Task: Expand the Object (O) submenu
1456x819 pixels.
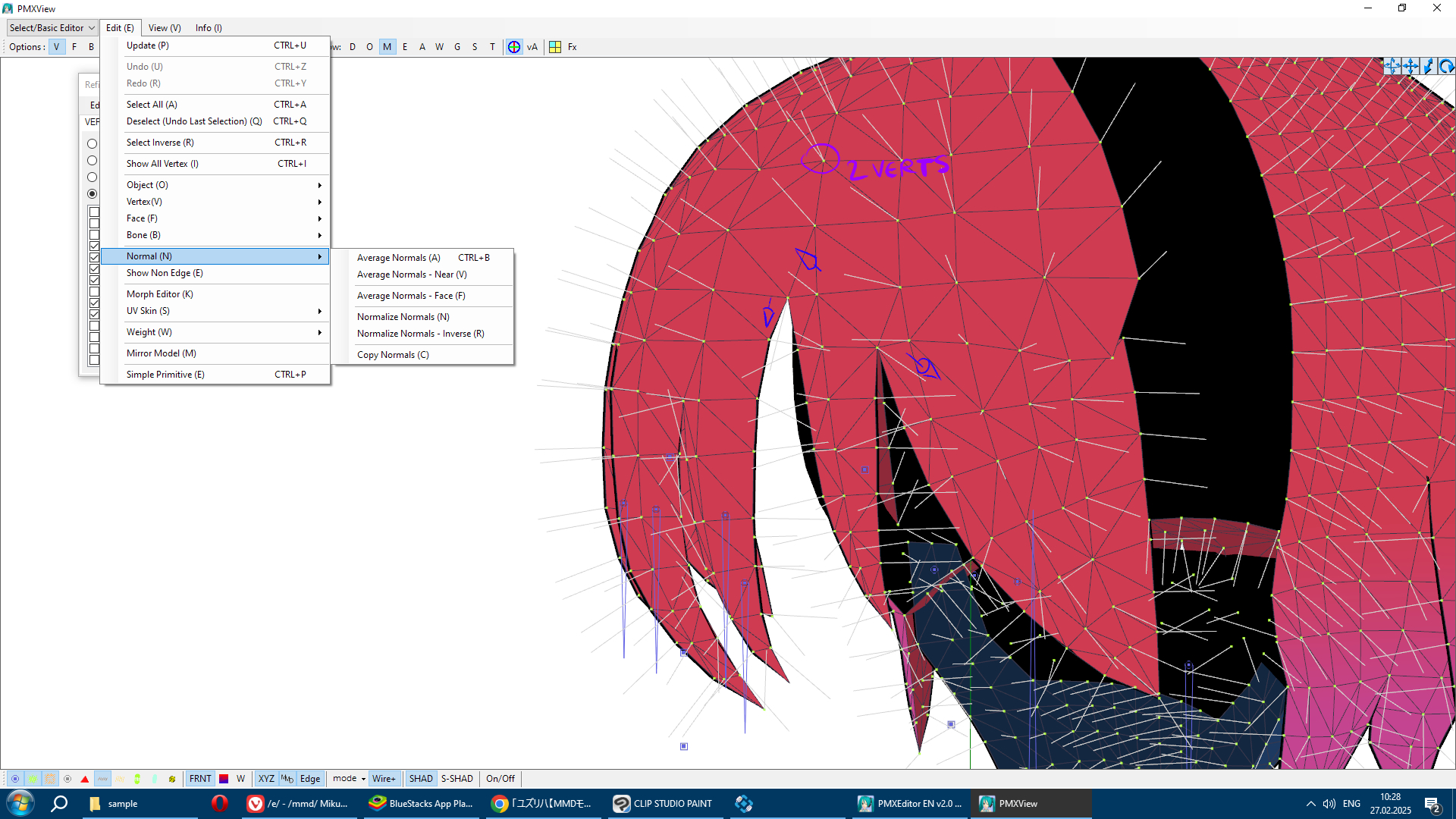Action: pyautogui.click(x=216, y=185)
